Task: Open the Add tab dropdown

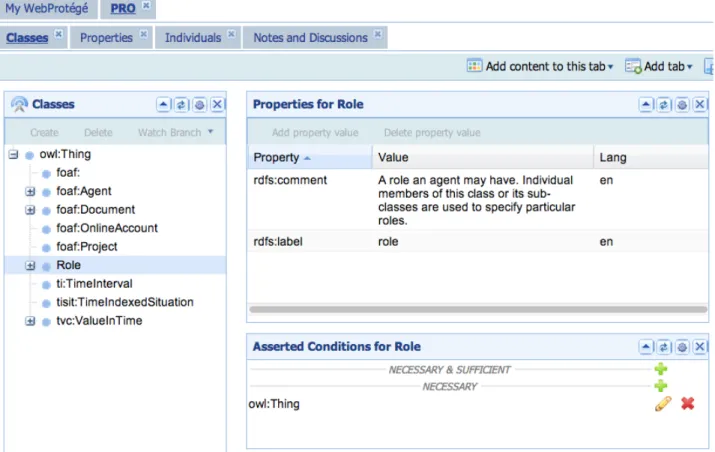Action: (690, 67)
